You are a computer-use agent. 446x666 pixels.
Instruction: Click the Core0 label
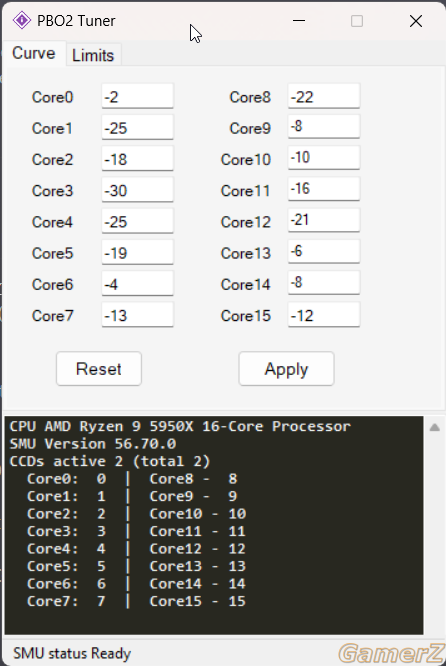coord(53,97)
